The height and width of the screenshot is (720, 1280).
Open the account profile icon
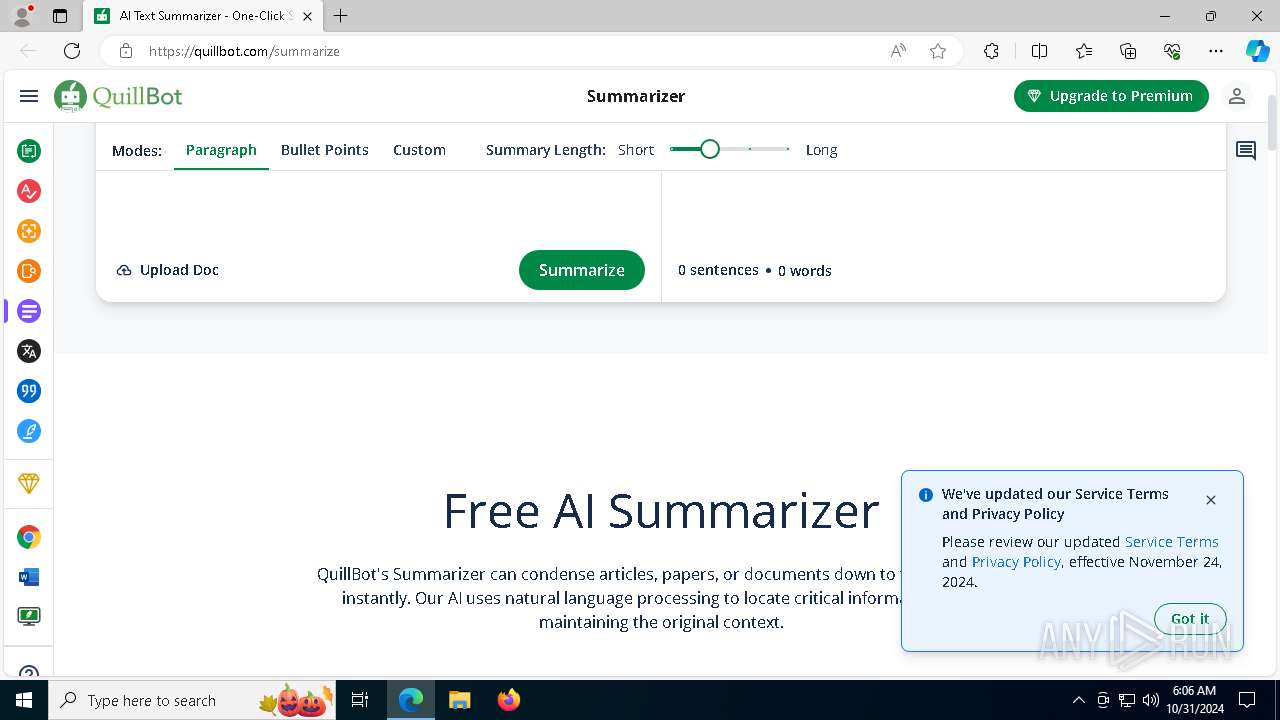(1237, 96)
